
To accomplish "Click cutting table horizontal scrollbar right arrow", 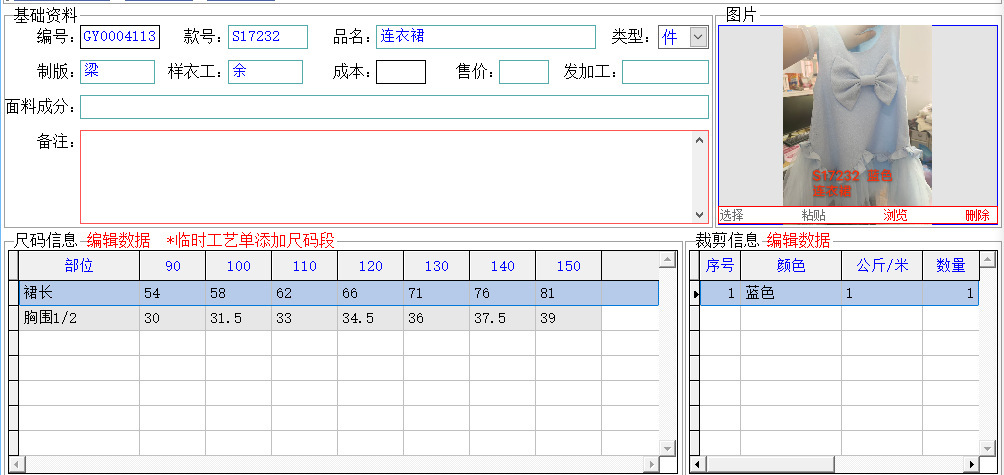I will point(972,464).
